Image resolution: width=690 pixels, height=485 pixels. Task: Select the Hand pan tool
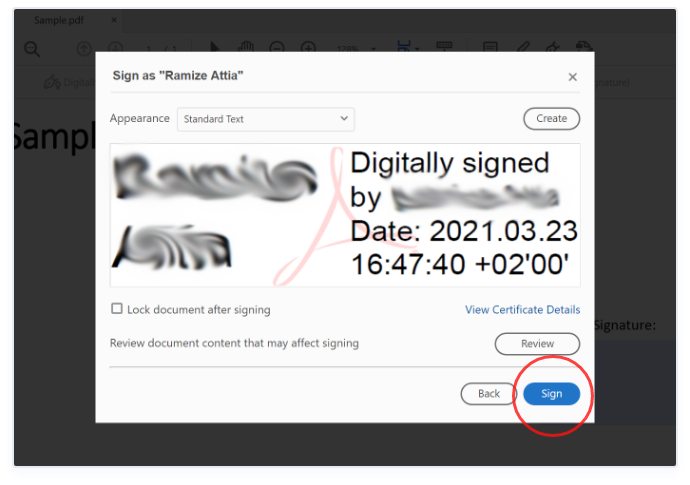pos(246,47)
